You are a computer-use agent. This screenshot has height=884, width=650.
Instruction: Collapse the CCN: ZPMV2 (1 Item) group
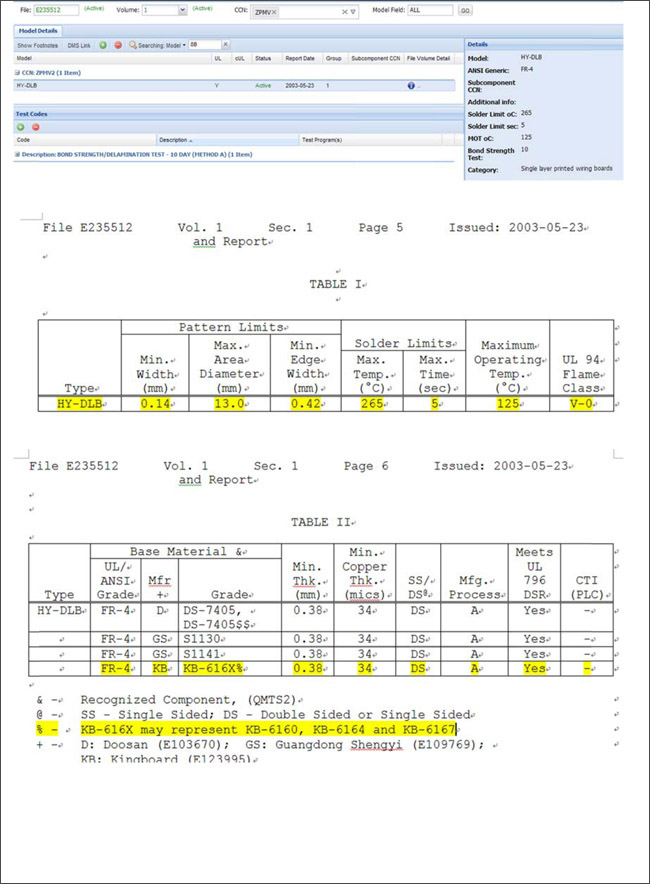(17, 73)
